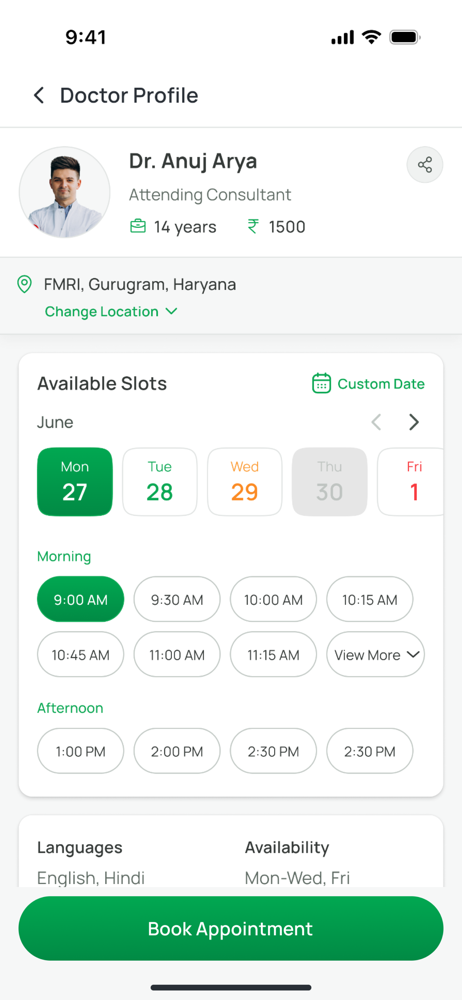Screen dimensions: 462x1000
Task: Click the location pin icon
Action: 24,284
